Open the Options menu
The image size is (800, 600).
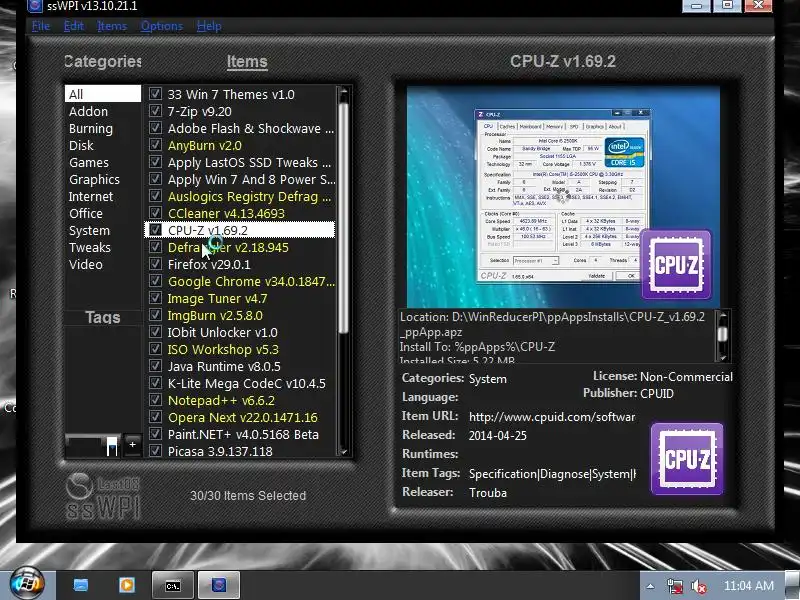[161, 26]
